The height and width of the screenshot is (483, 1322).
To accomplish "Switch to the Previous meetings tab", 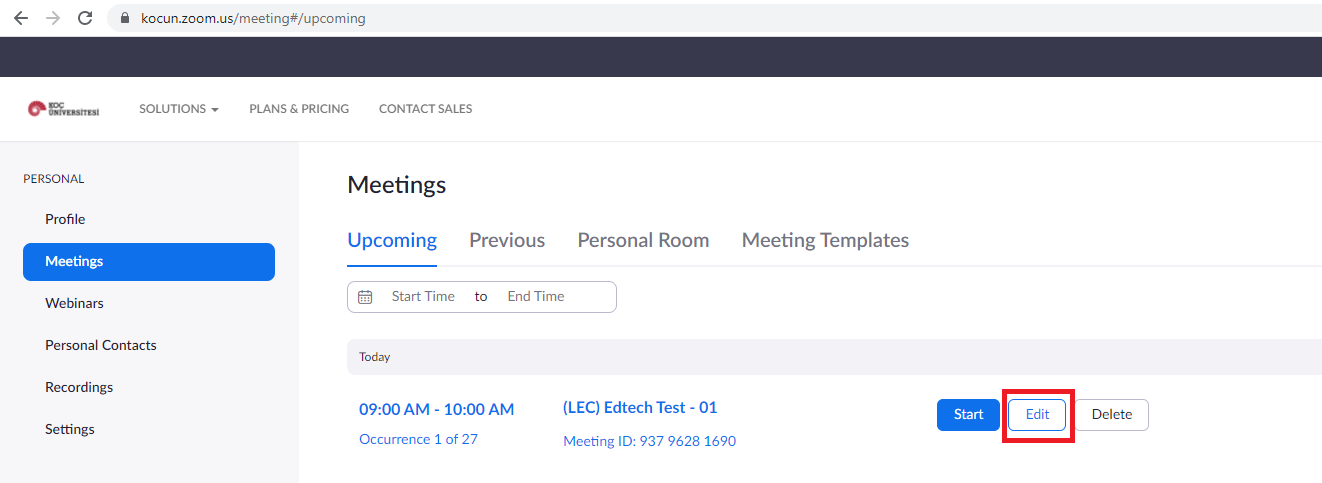I will [x=507, y=240].
